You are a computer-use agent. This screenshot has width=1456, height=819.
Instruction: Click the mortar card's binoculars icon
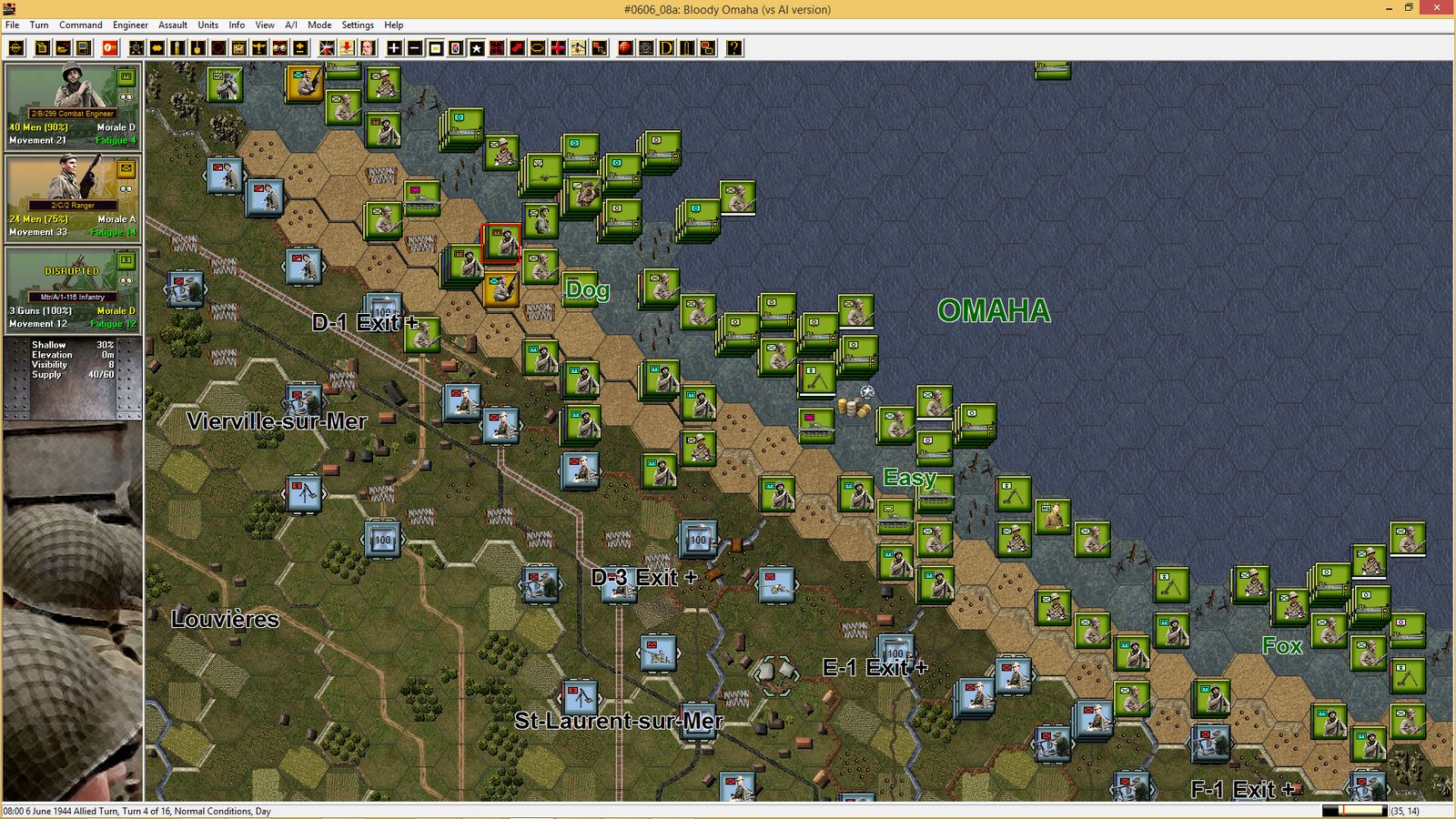coord(126,280)
